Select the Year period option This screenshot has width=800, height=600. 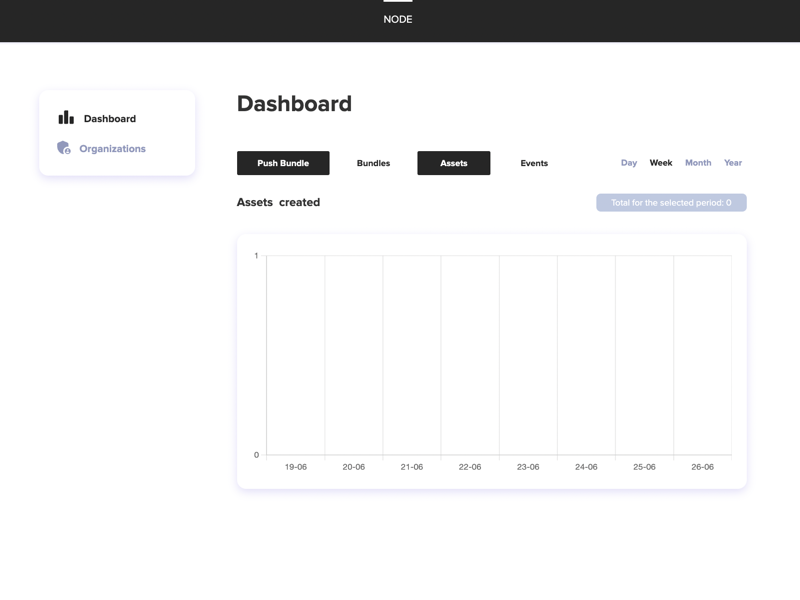pos(733,163)
